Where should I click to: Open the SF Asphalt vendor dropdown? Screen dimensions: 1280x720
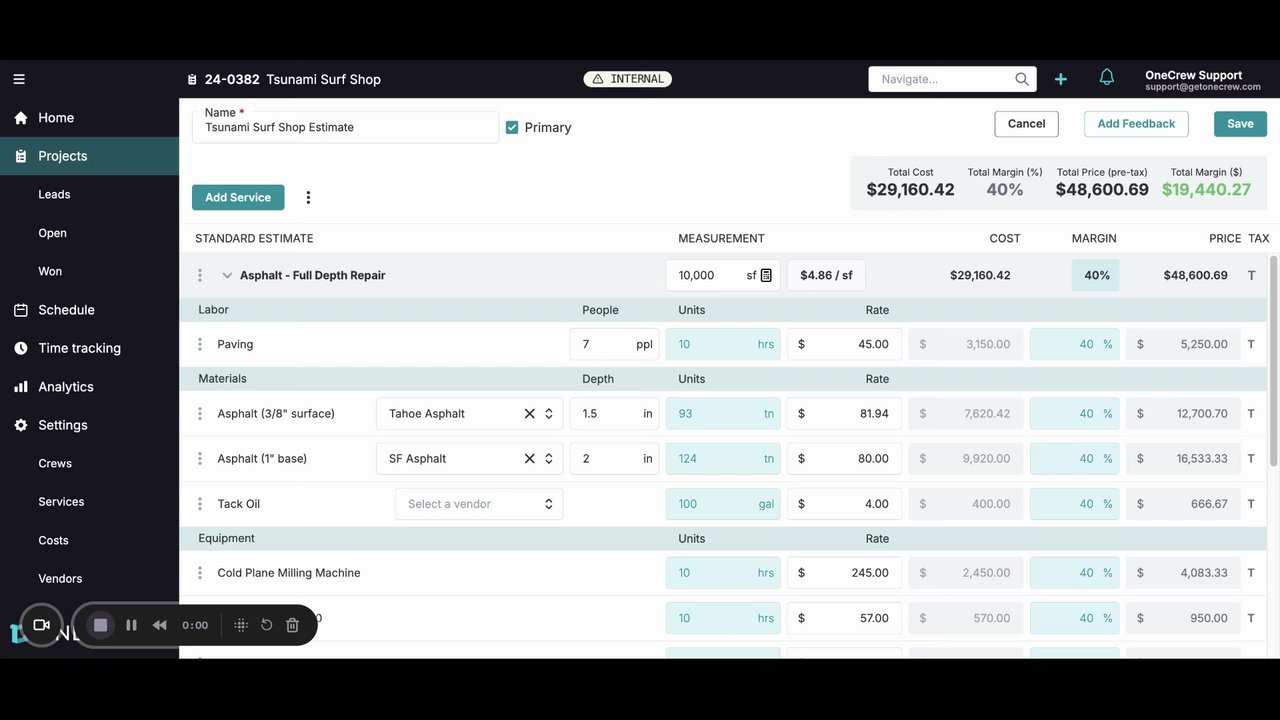pyautogui.click(x=549, y=459)
